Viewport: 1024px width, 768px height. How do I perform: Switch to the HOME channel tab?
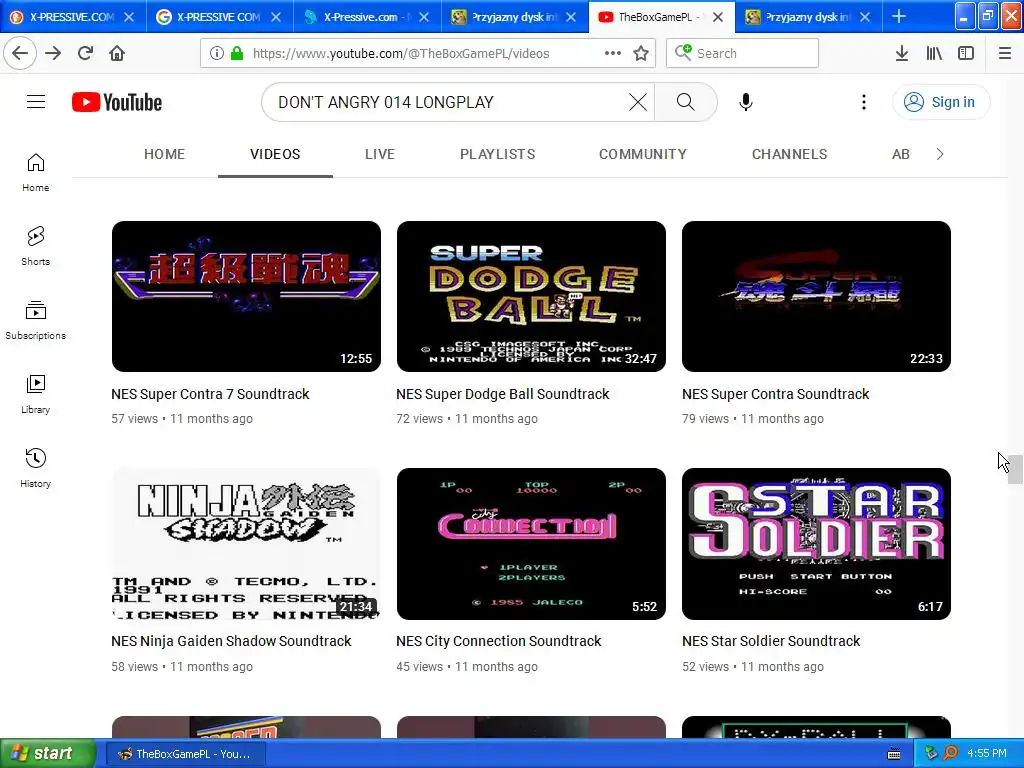pos(165,154)
